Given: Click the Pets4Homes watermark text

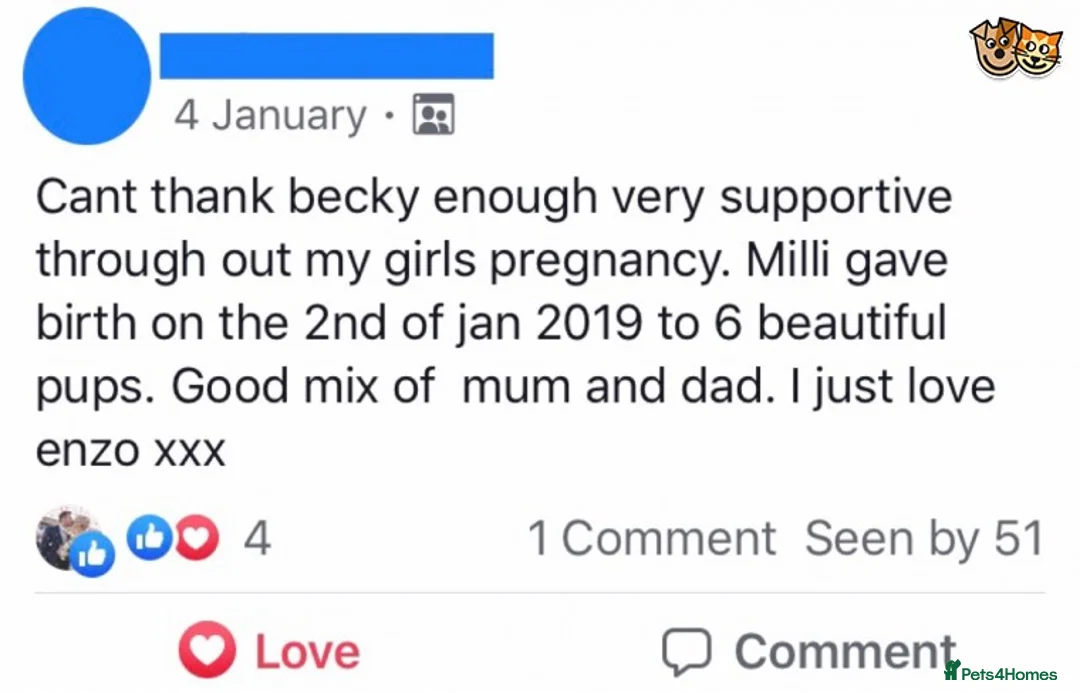Looking at the screenshot, I should [1008, 675].
